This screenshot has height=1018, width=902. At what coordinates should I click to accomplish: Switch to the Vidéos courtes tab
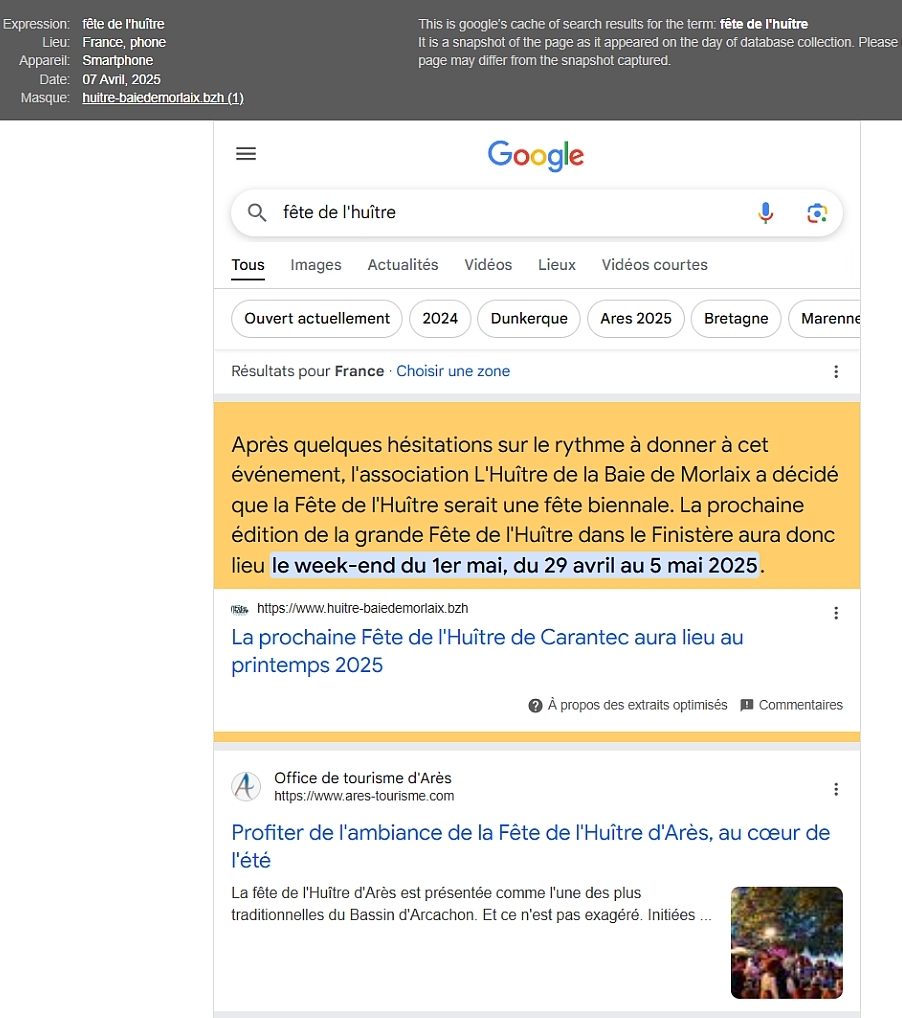pyautogui.click(x=654, y=265)
